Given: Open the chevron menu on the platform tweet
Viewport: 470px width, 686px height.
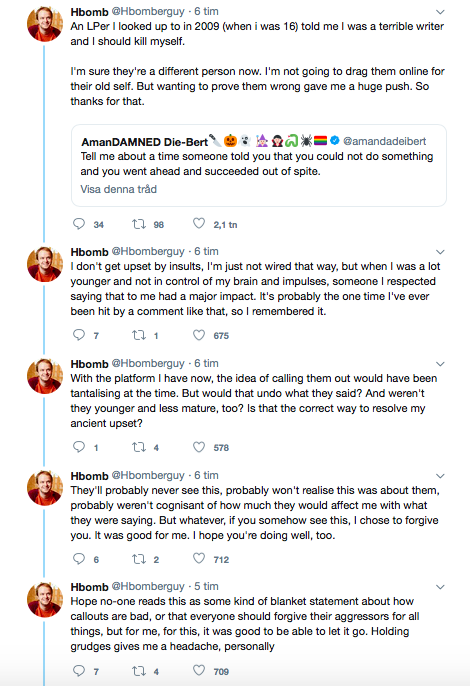Looking at the screenshot, I should tap(440, 364).
